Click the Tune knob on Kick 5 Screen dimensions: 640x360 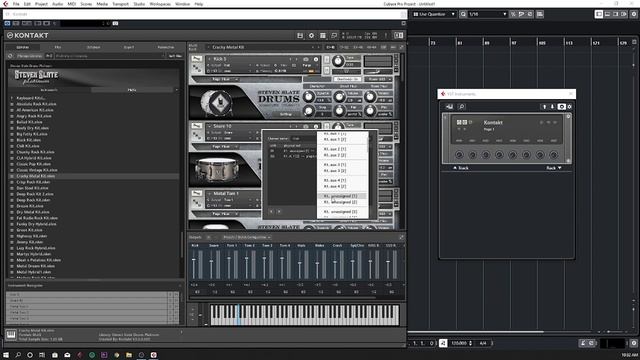[x=338, y=61]
